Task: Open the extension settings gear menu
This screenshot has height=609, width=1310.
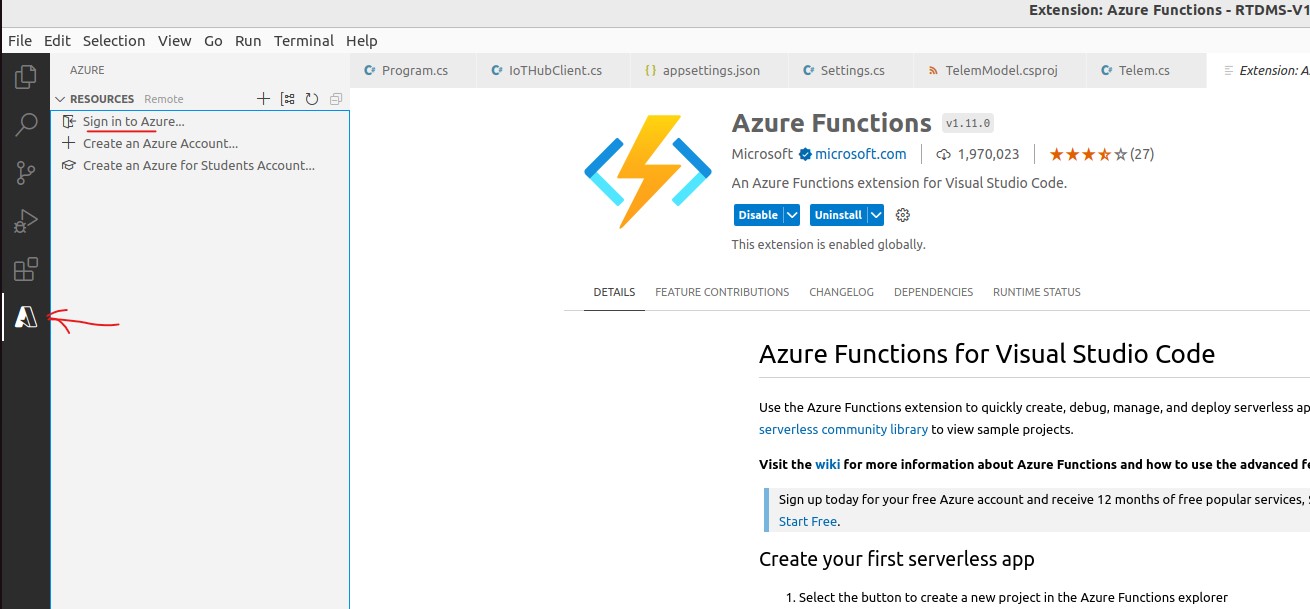Action: point(903,215)
